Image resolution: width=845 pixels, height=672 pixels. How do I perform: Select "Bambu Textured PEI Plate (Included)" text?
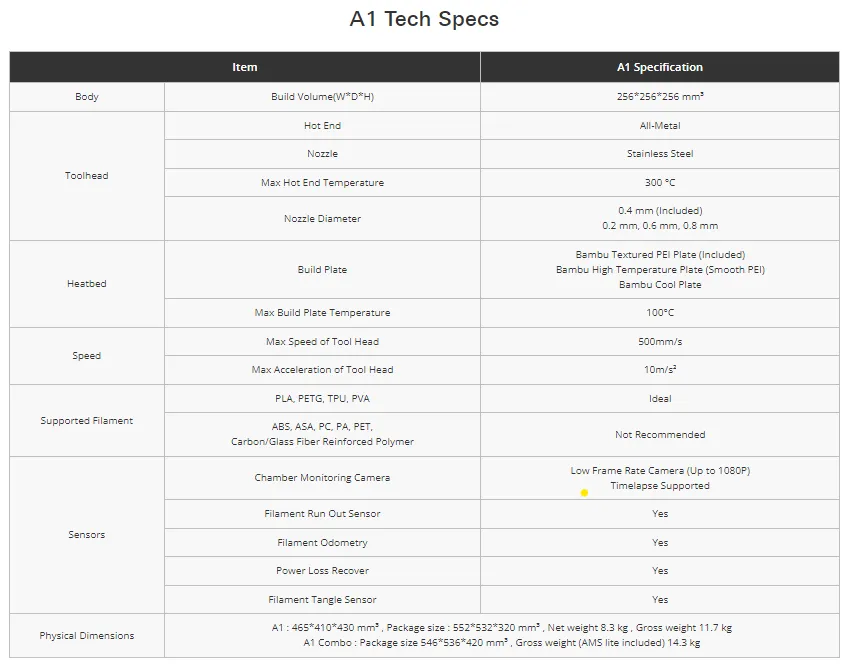[660, 255]
